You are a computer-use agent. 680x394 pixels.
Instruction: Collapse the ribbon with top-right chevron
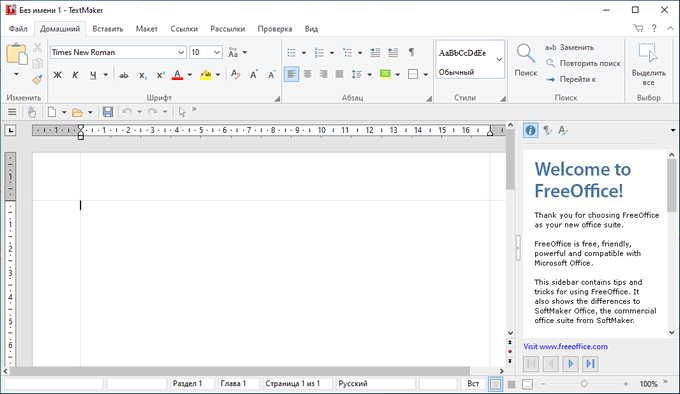point(670,29)
